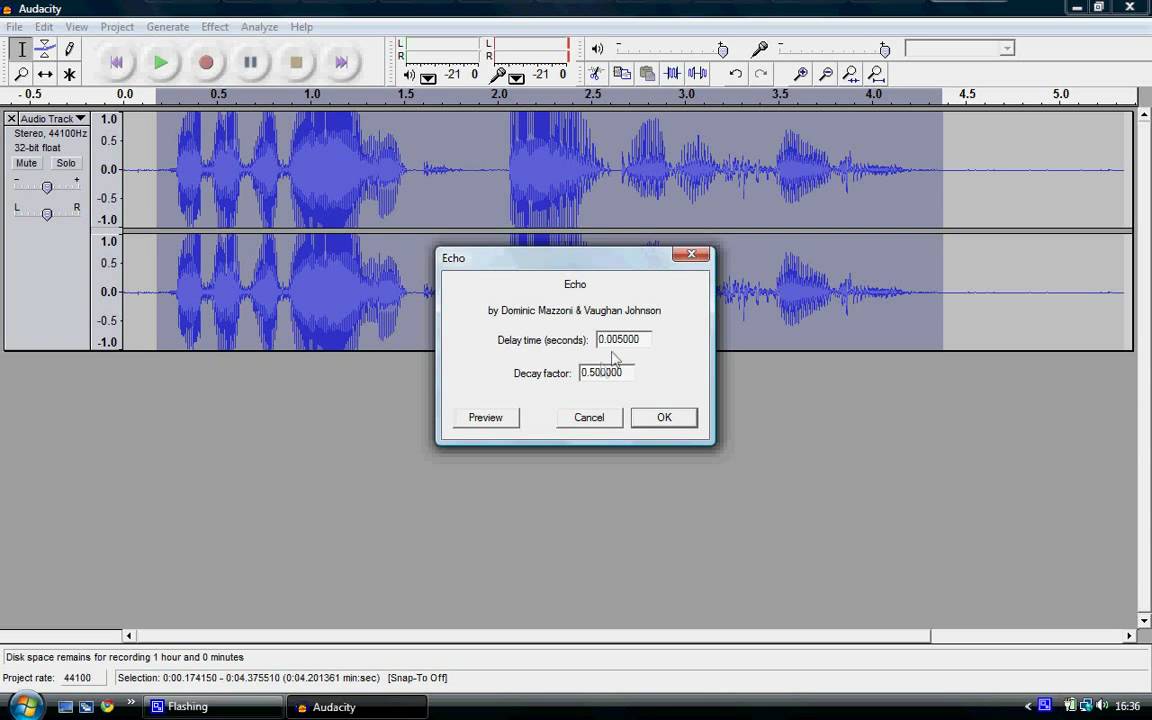This screenshot has width=1152, height=720.
Task: Click the Delay time input field
Action: [x=623, y=339]
